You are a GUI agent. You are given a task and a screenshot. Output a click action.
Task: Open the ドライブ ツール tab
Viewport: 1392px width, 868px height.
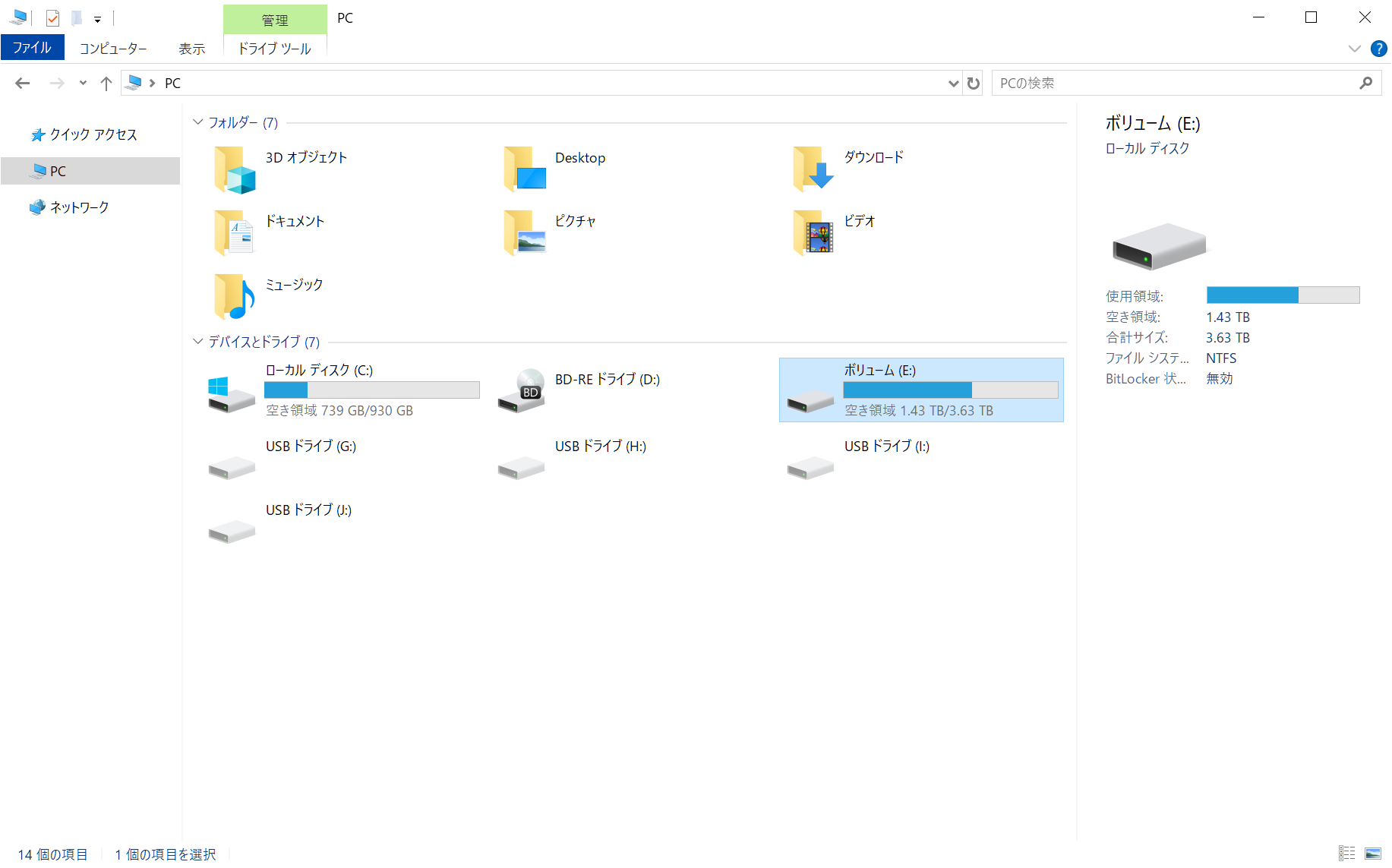coord(275,49)
